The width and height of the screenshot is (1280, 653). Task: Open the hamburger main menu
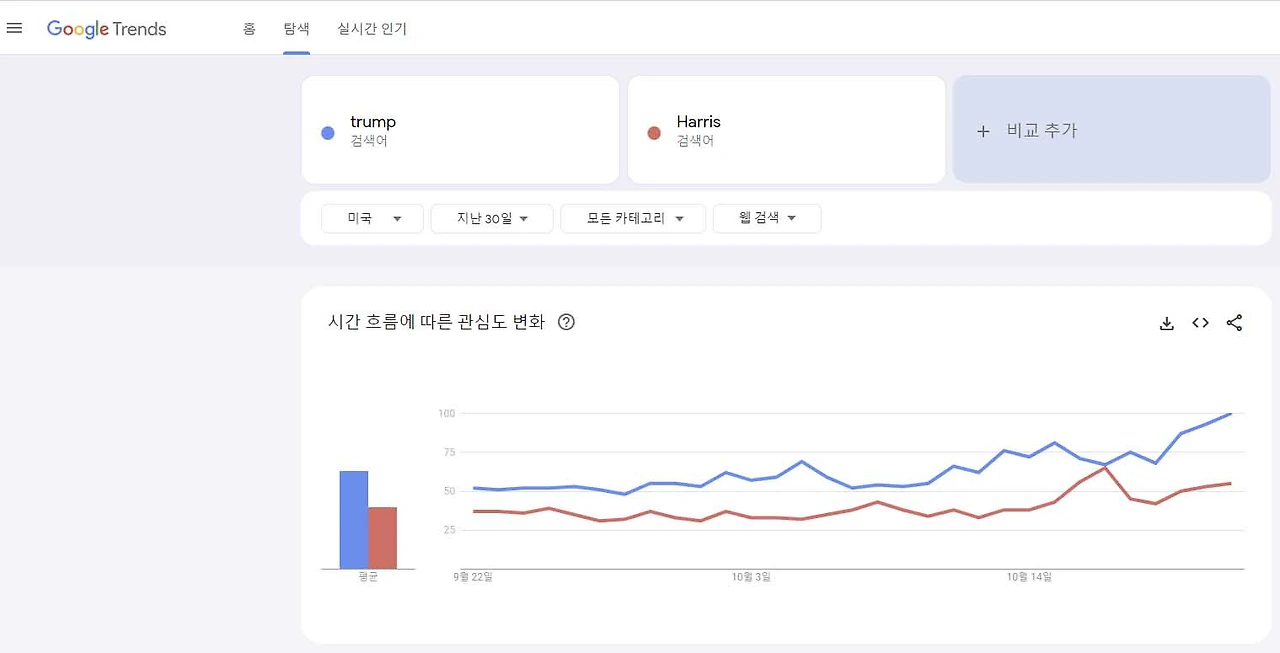14,28
